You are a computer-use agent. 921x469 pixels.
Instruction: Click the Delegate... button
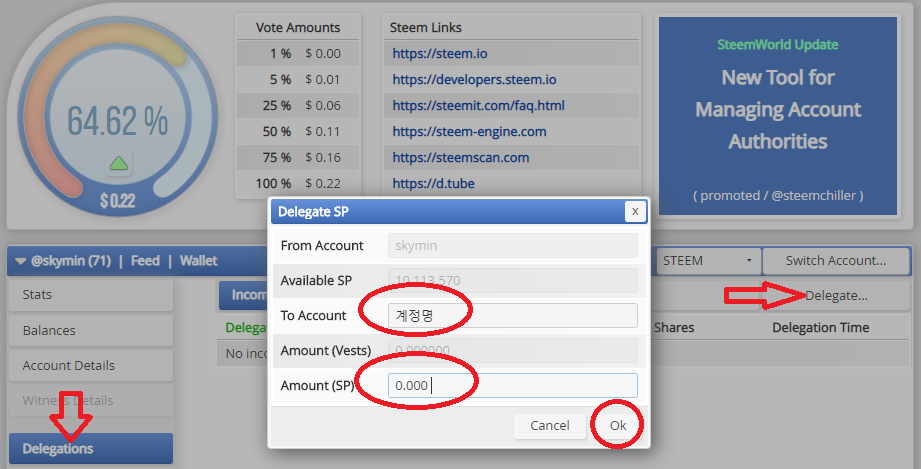[836, 295]
